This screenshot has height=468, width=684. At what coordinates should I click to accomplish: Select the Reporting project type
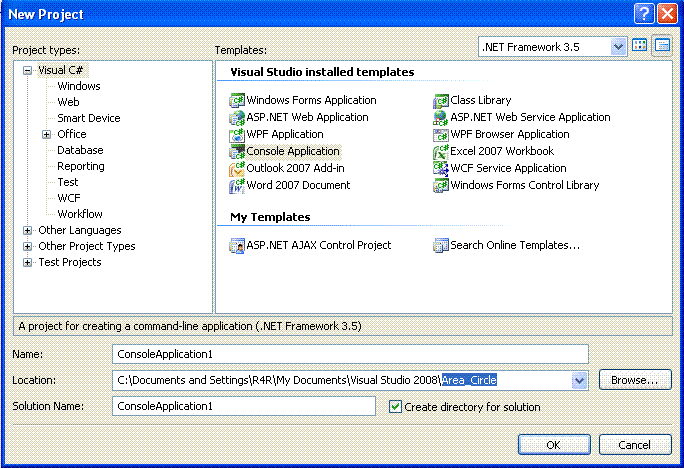[x=81, y=166]
